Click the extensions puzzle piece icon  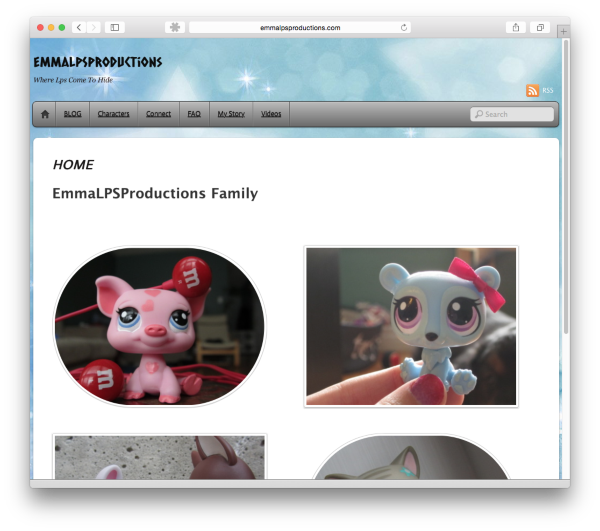[175, 27]
